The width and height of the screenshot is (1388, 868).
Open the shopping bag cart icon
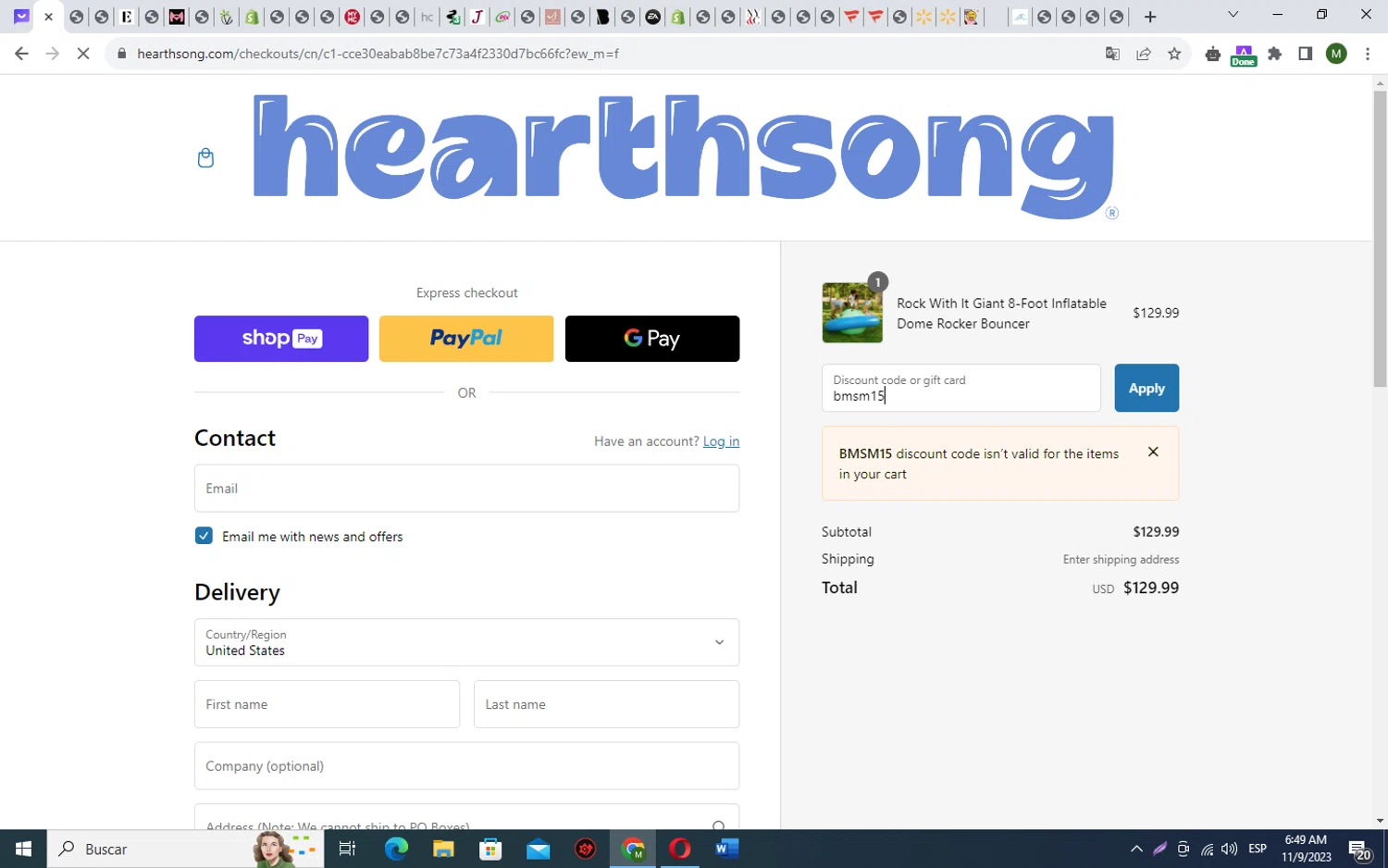point(205,158)
